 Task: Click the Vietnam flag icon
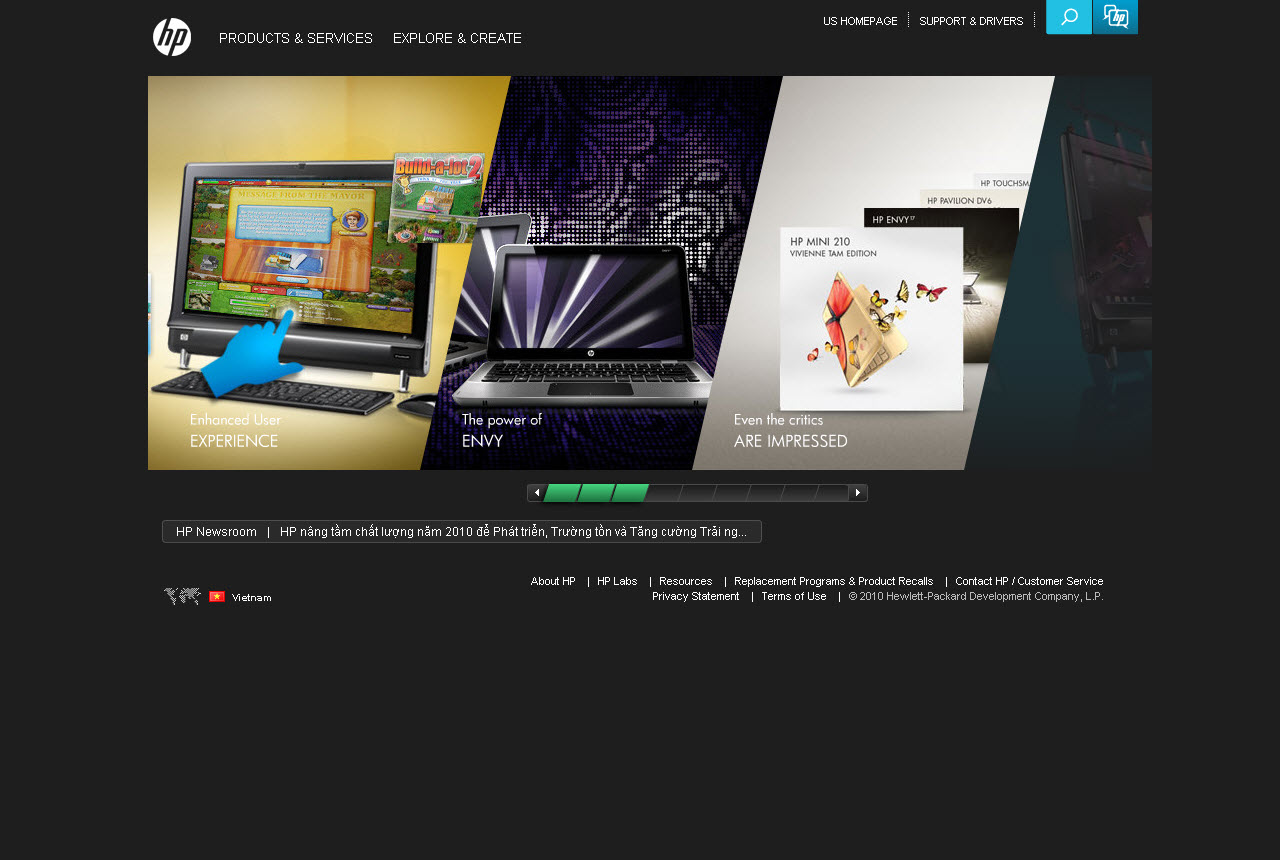217,597
